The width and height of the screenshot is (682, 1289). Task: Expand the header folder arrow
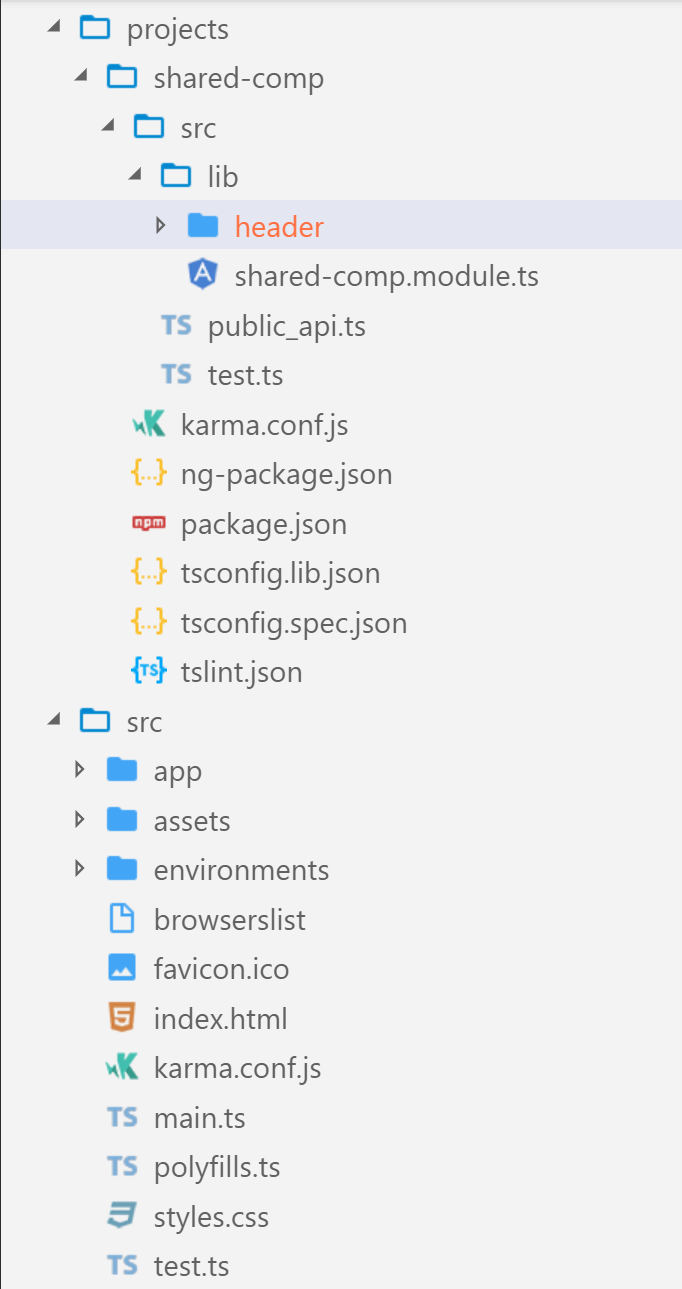(160, 226)
